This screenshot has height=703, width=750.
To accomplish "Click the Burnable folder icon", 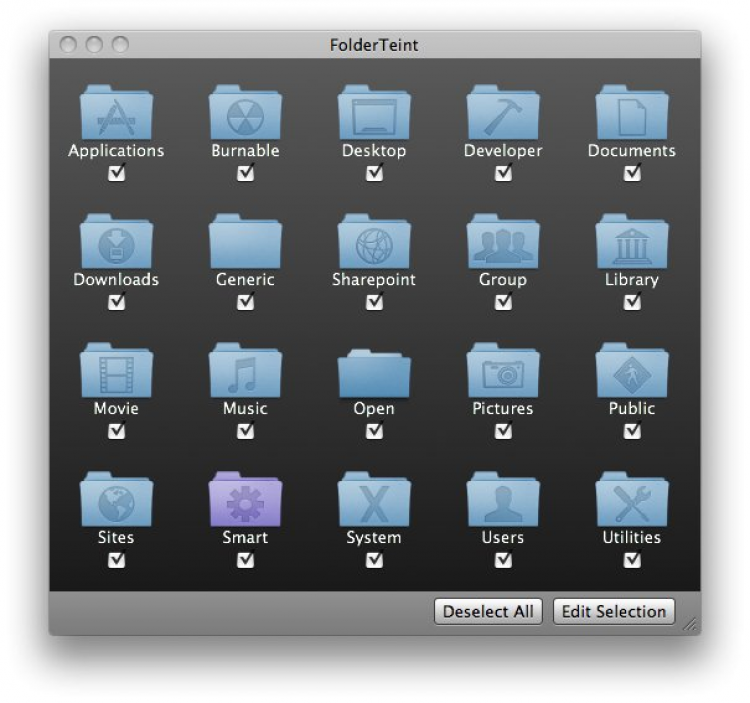I will [x=245, y=112].
